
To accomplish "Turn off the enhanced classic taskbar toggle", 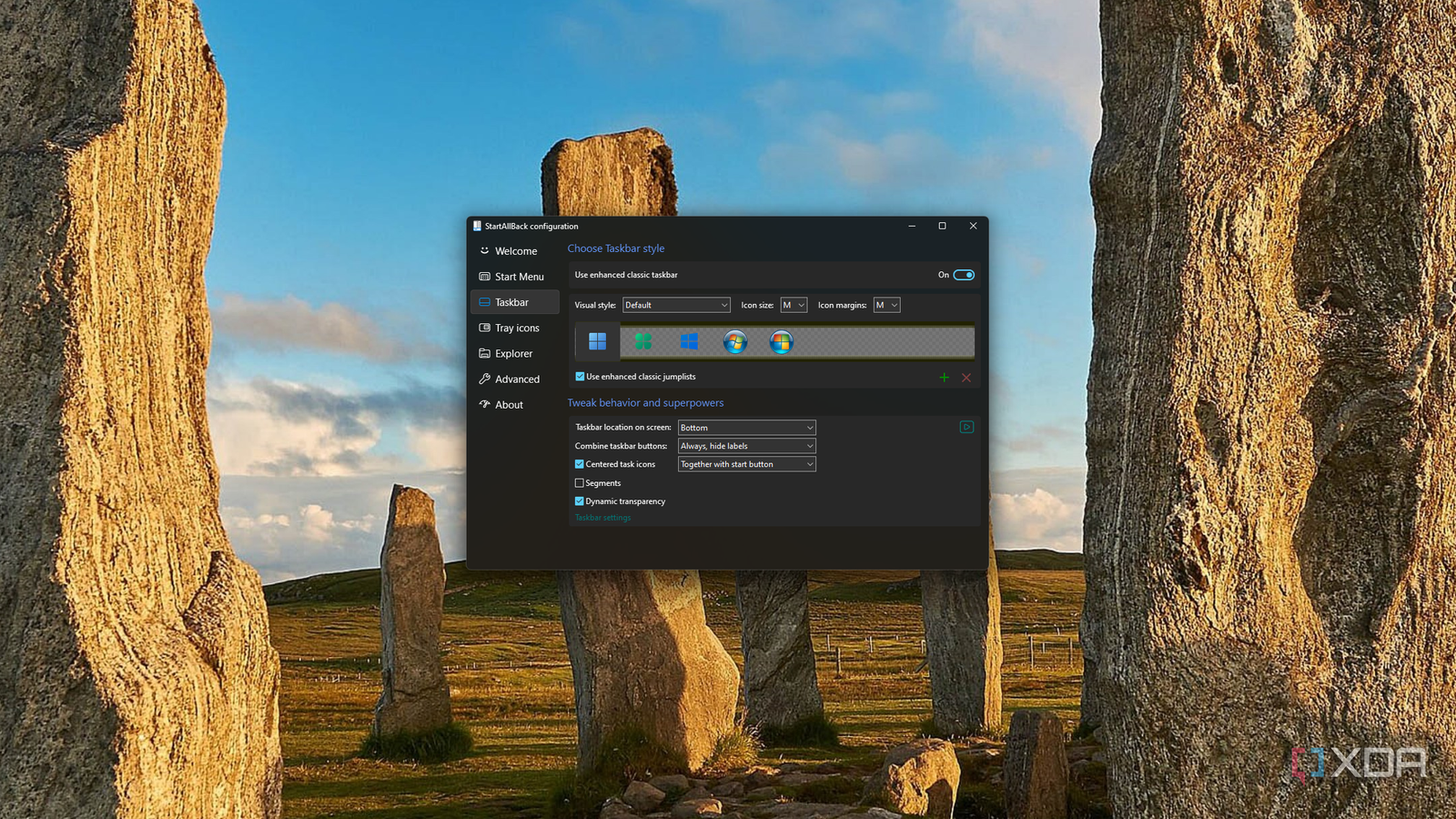I will coord(963,274).
